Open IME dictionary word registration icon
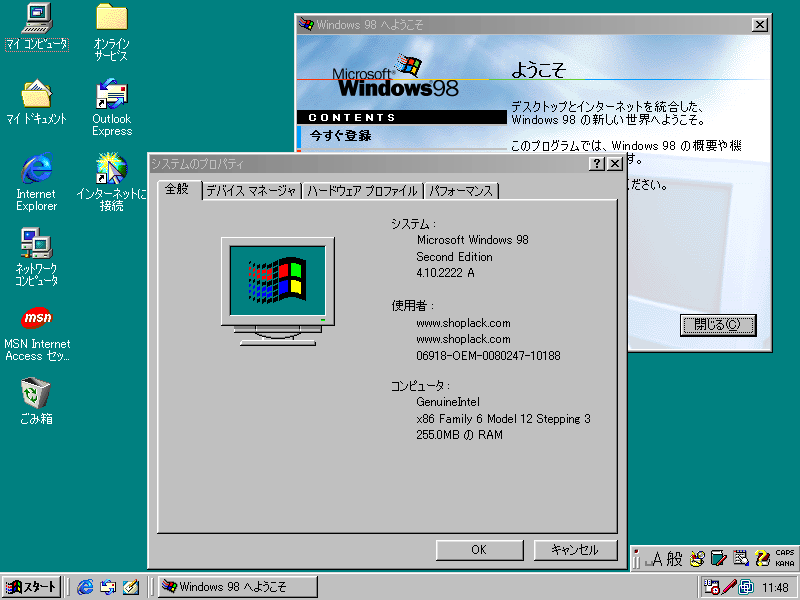The image size is (800, 600). (x=718, y=559)
